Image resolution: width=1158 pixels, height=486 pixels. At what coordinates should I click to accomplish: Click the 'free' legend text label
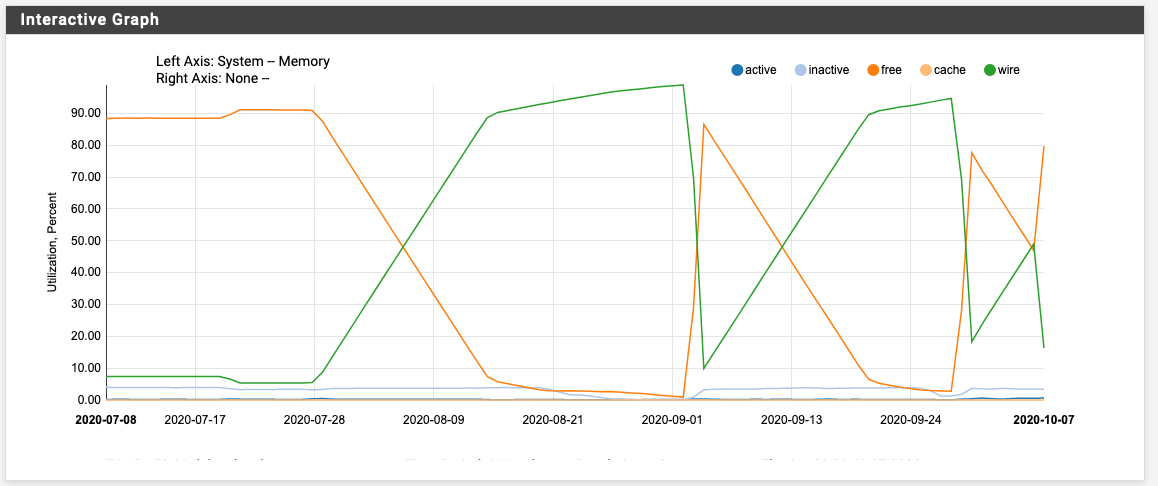[891, 70]
